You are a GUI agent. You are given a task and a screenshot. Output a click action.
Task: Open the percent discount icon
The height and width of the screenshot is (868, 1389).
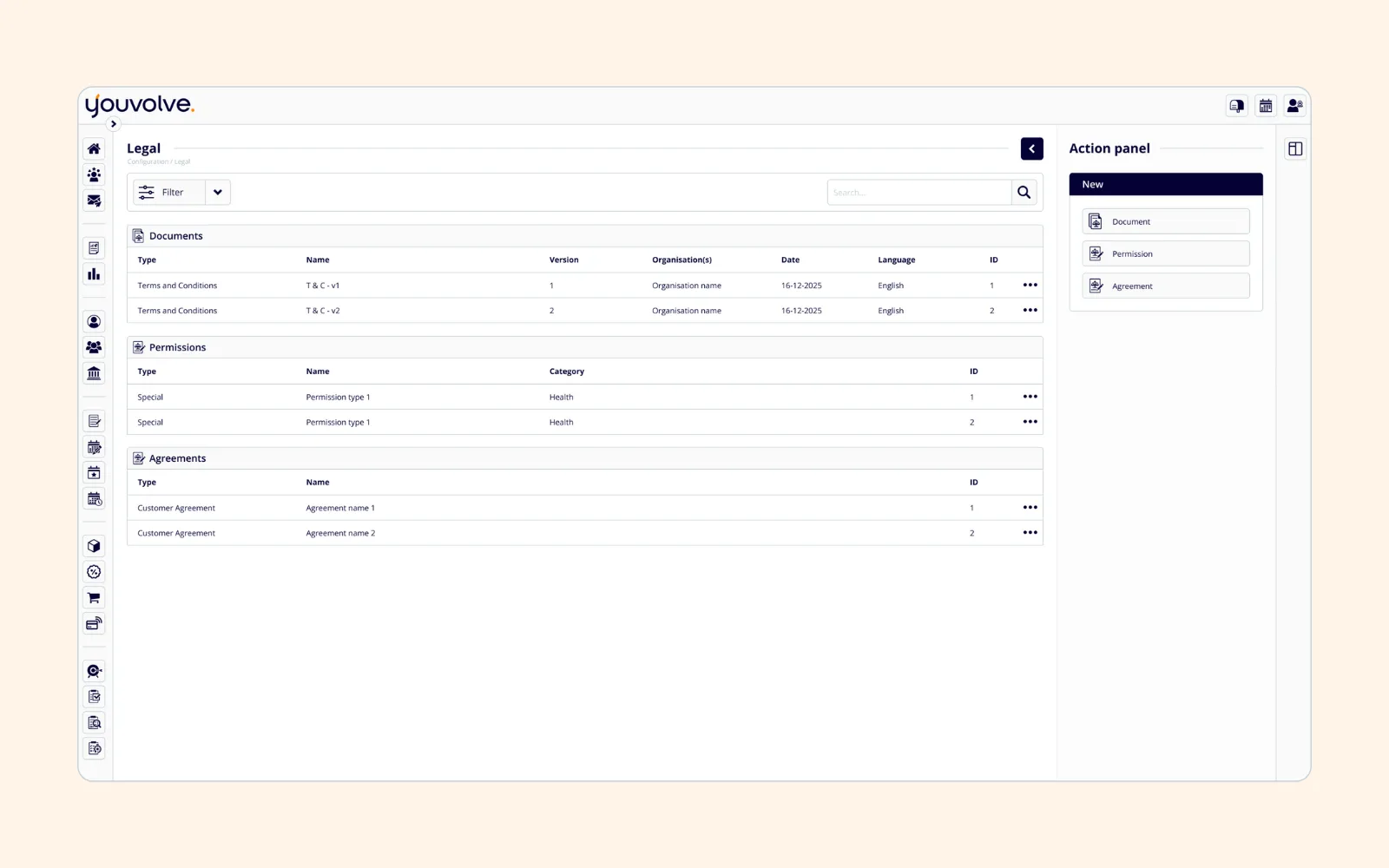click(x=94, y=572)
